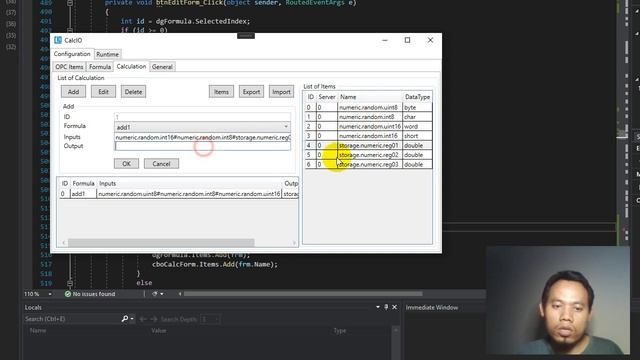Open the OPC Items tab
The width and height of the screenshot is (640, 360).
pos(69,67)
